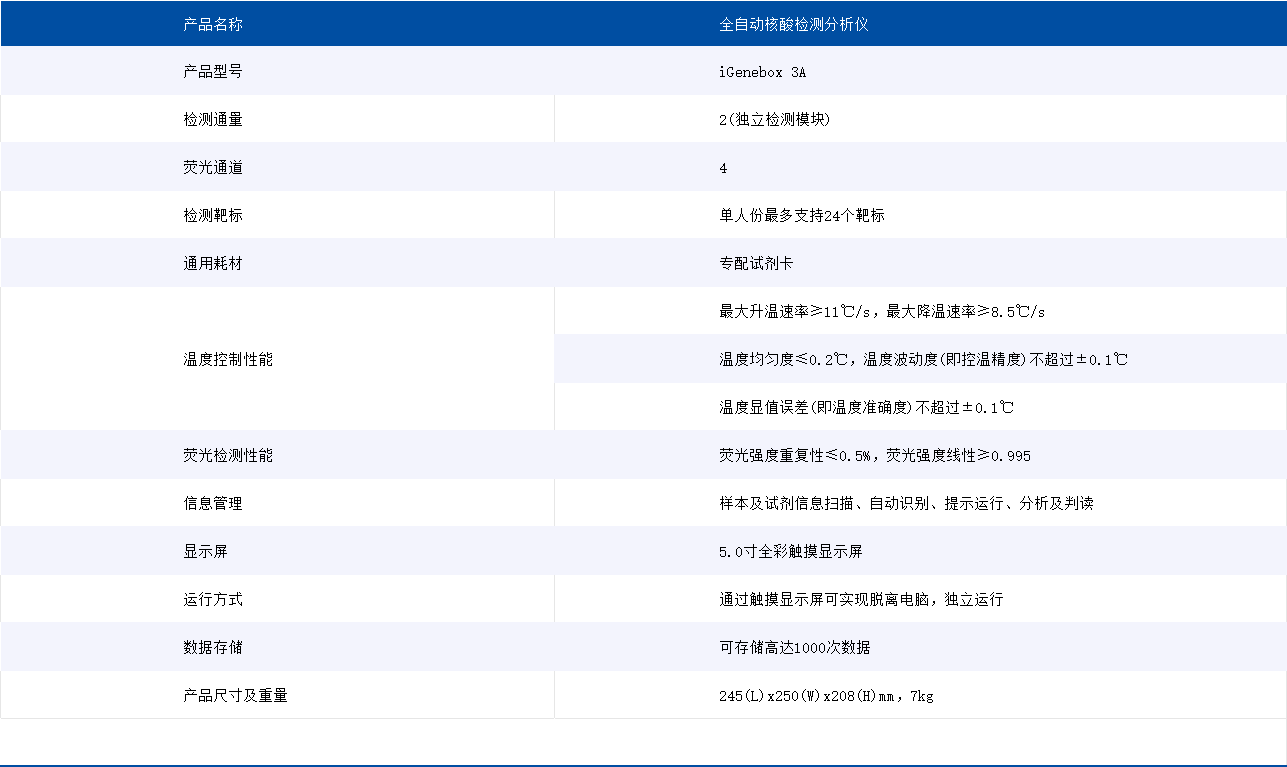
Task: Select the 2(独立检测模块) value cell
Action: pyautogui.click(x=775, y=118)
